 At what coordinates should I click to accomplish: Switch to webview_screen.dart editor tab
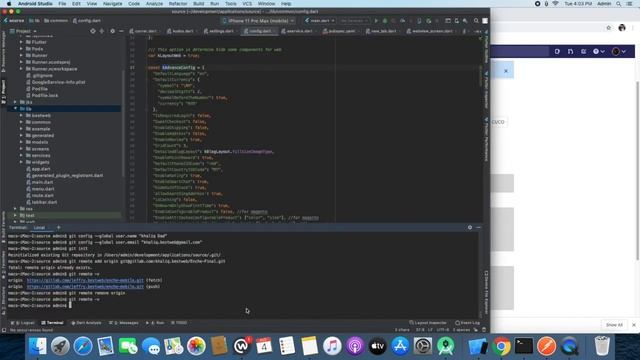[431, 31]
